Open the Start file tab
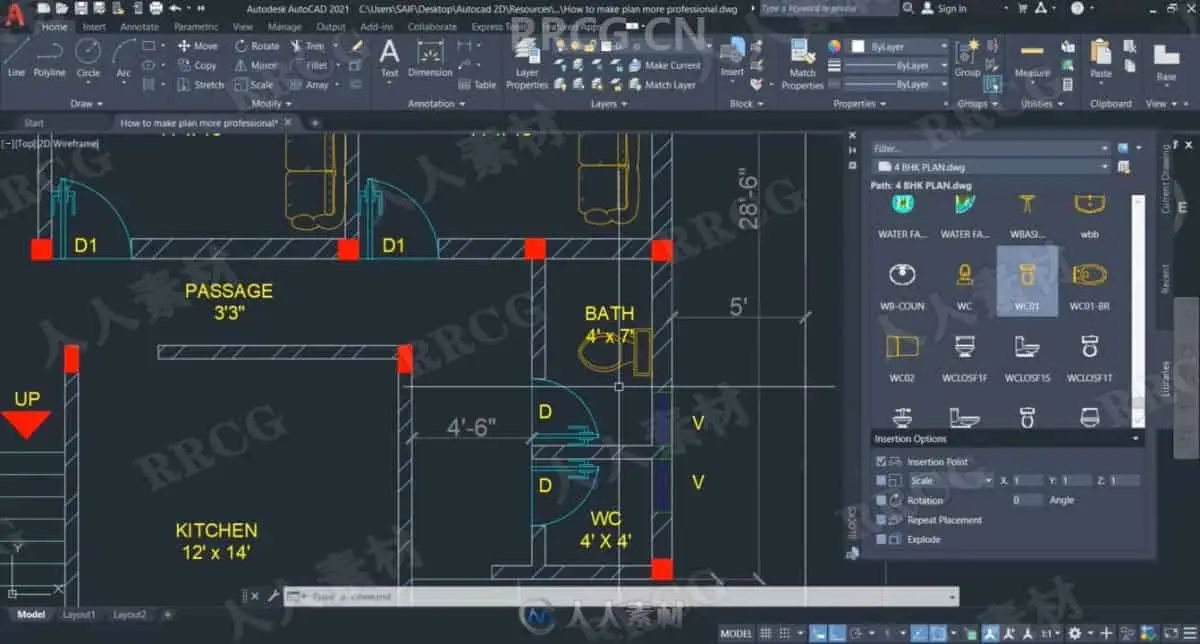 [x=34, y=123]
